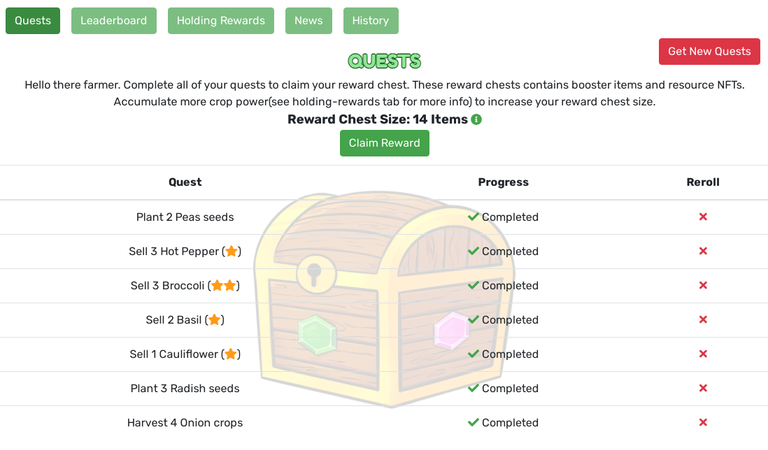This screenshot has height=450, width=768.
Task: Click the Reroll column header
Action: [x=703, y=182]
